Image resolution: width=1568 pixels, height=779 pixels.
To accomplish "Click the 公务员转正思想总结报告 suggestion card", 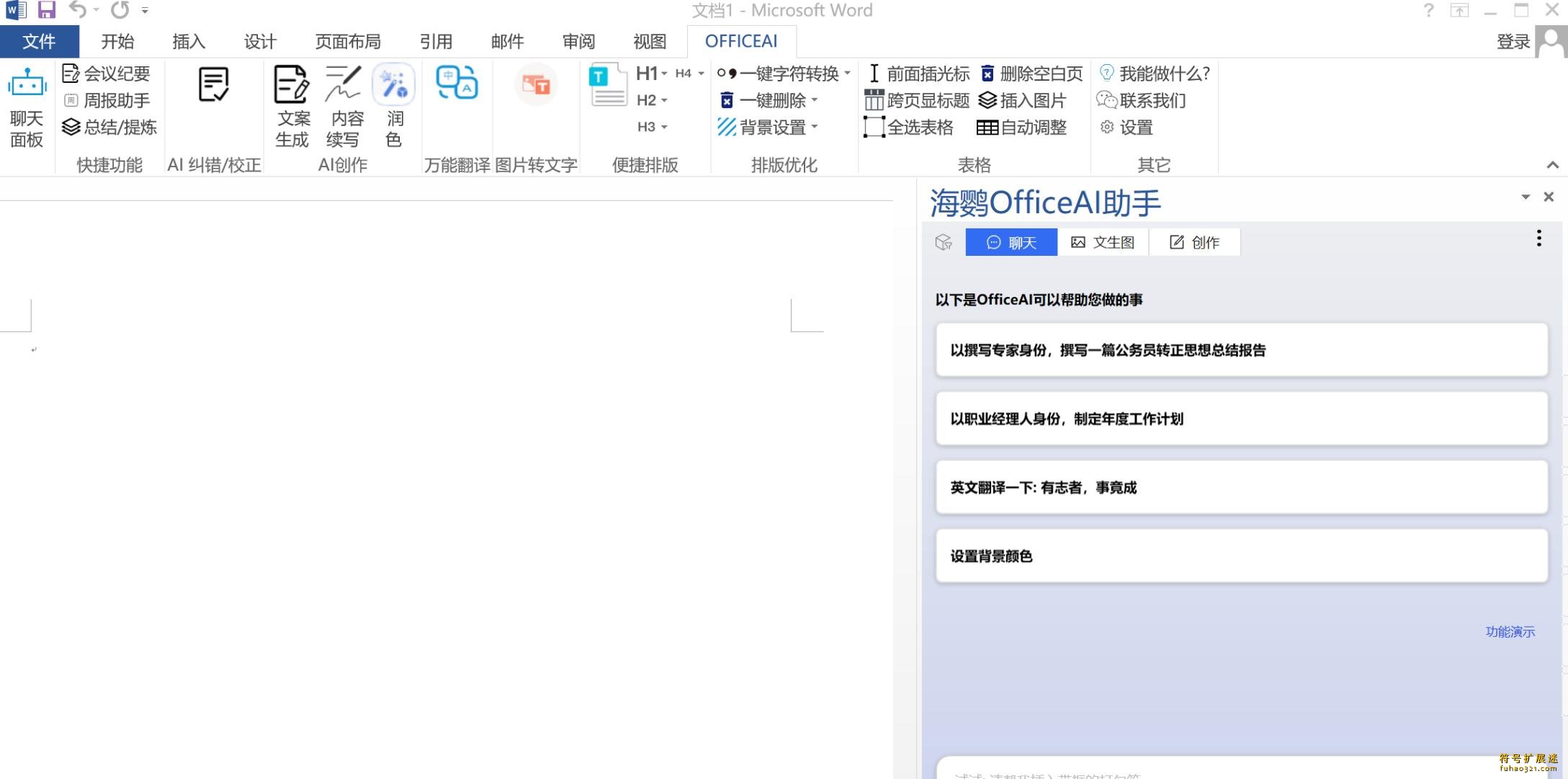I will [x=1241, y=350].
